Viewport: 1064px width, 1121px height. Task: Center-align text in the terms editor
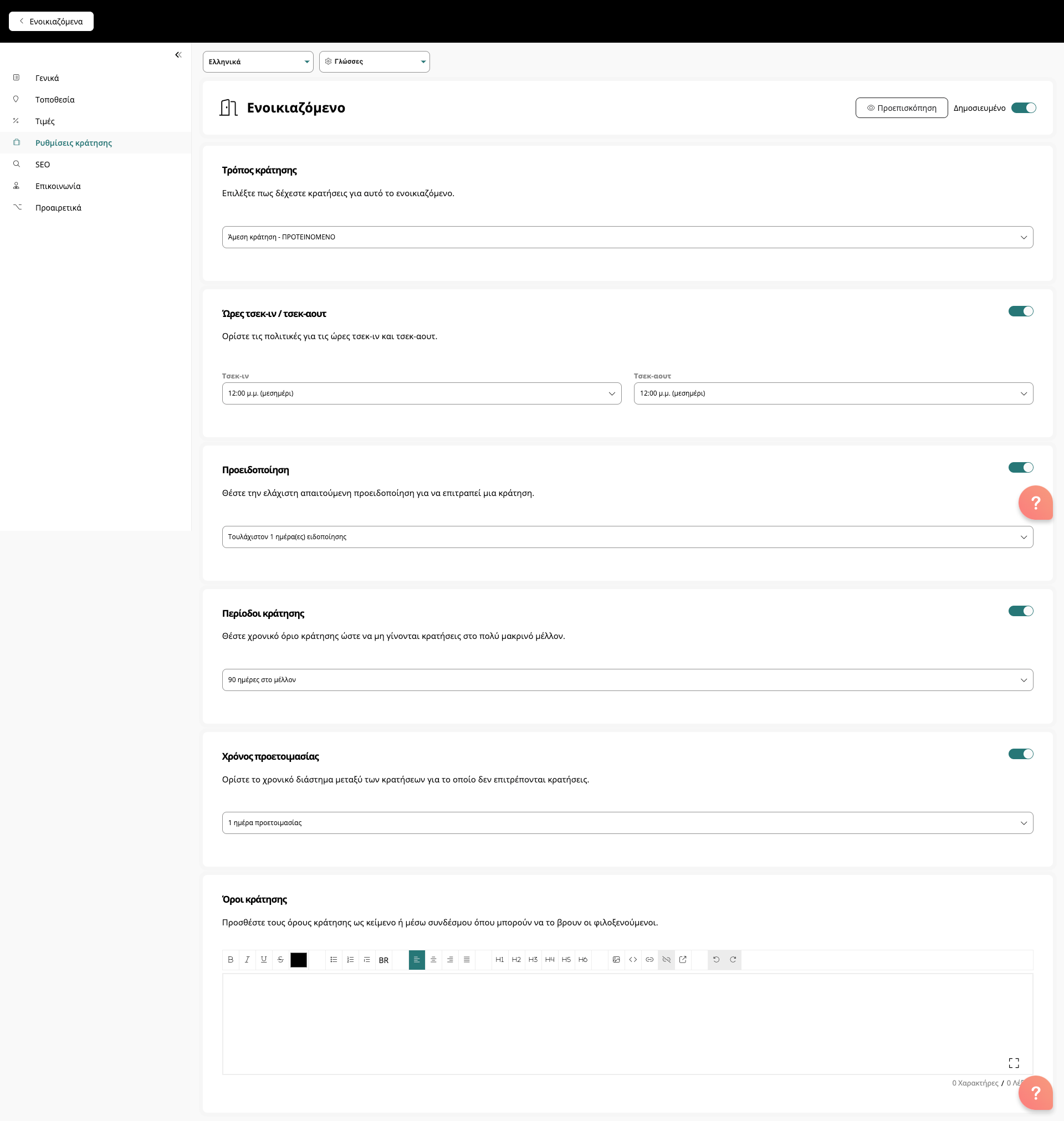click(x=433, y=959)
